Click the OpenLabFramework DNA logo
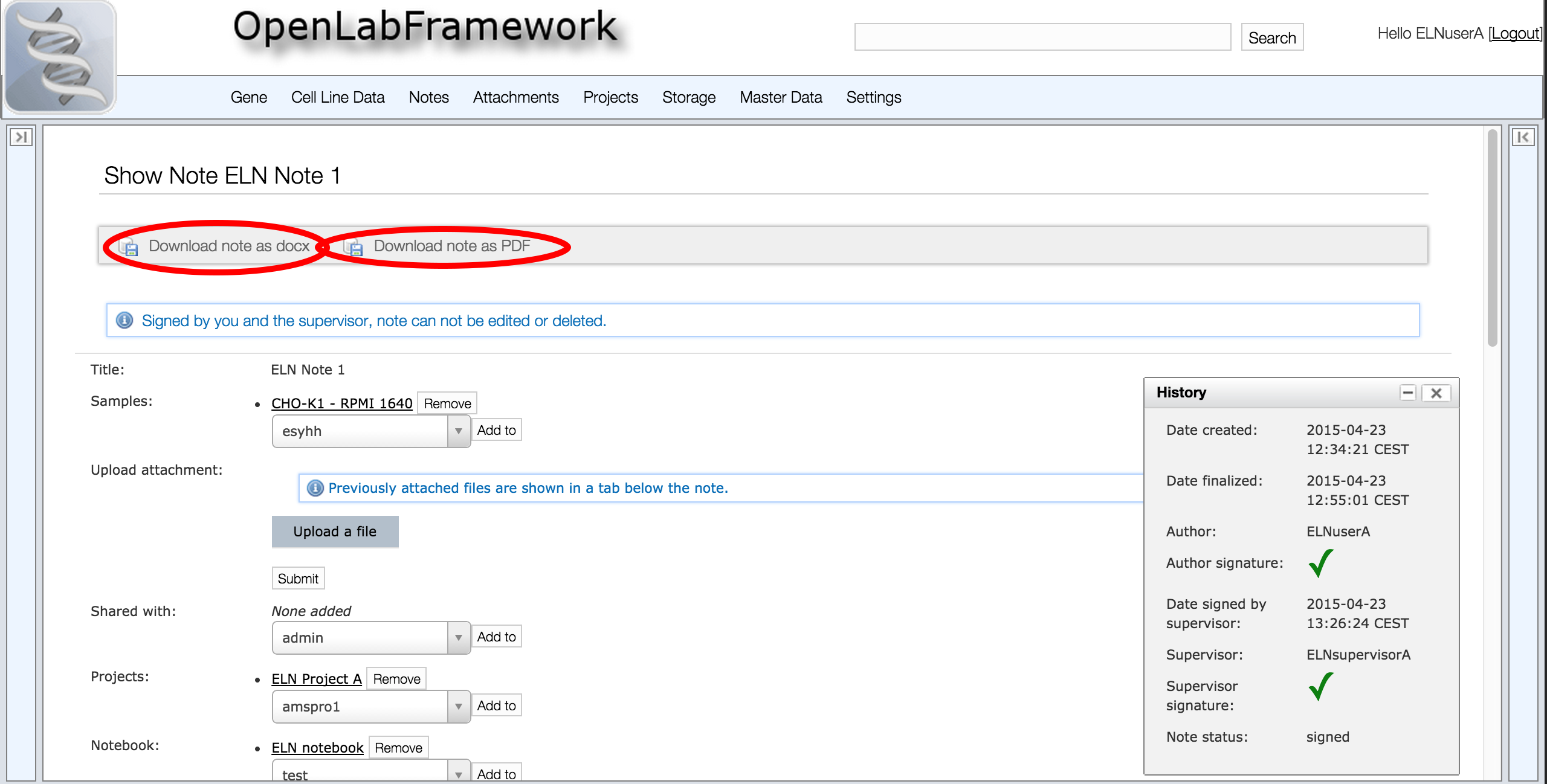Screen dimensions: 1547x784 click(59, 57)
